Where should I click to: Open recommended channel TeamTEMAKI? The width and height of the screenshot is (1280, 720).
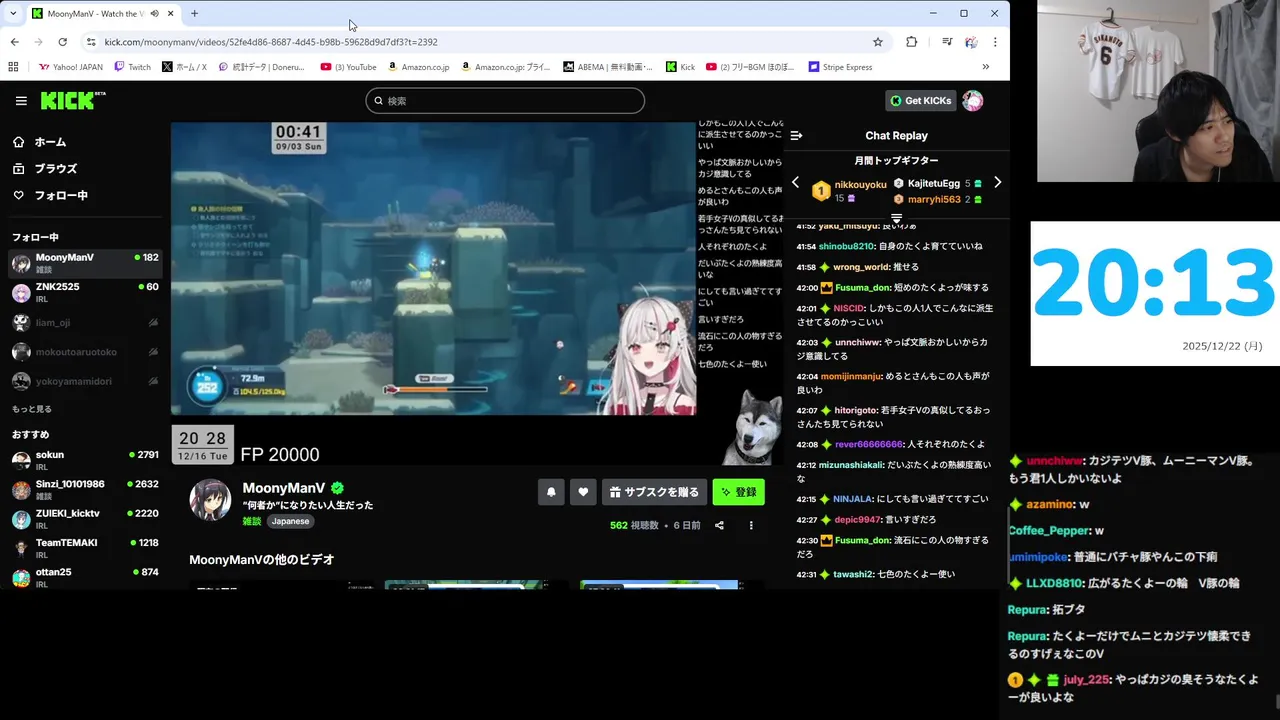click(85, 548)
